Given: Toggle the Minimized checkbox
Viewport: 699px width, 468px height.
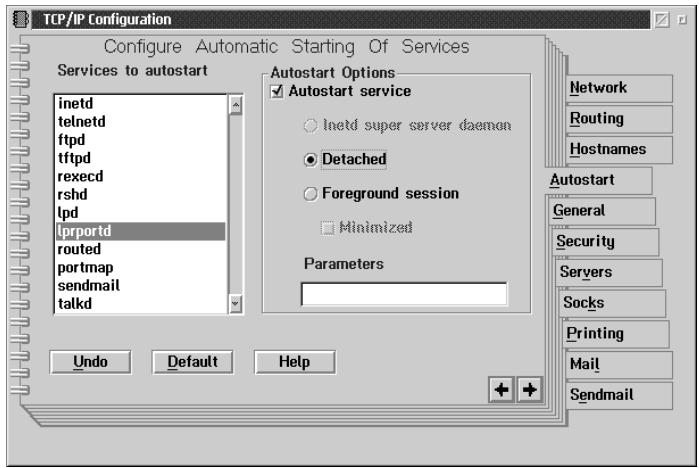Looking at the screenshot, I should coord(327,228).
